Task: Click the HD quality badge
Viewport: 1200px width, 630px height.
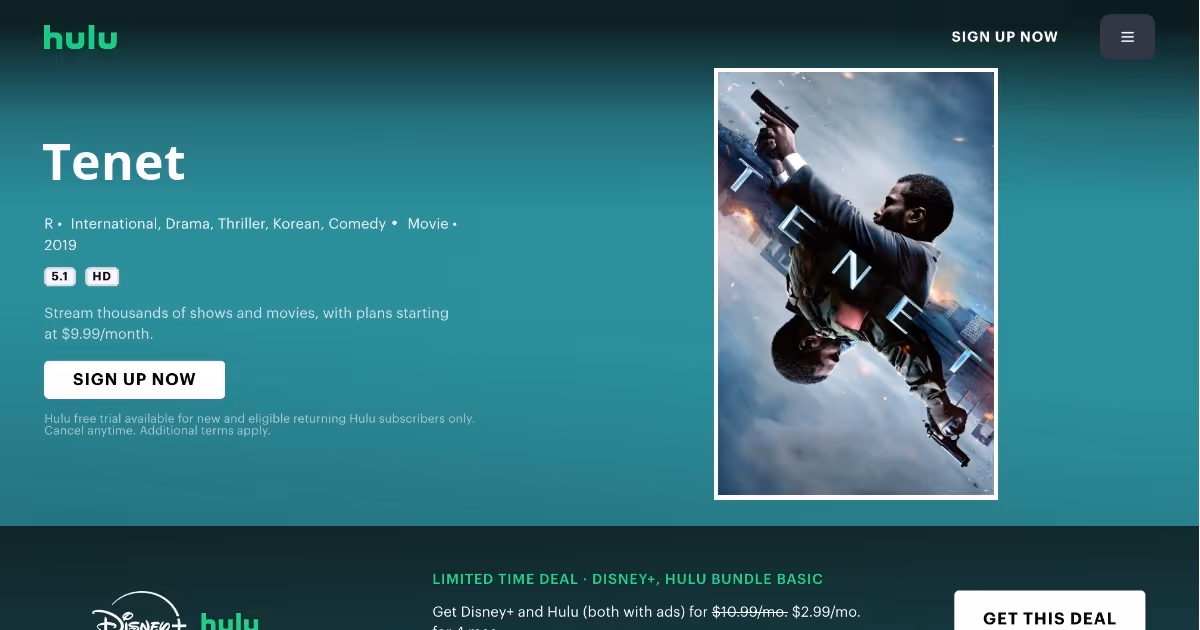Action: click(x=102, y=277)
